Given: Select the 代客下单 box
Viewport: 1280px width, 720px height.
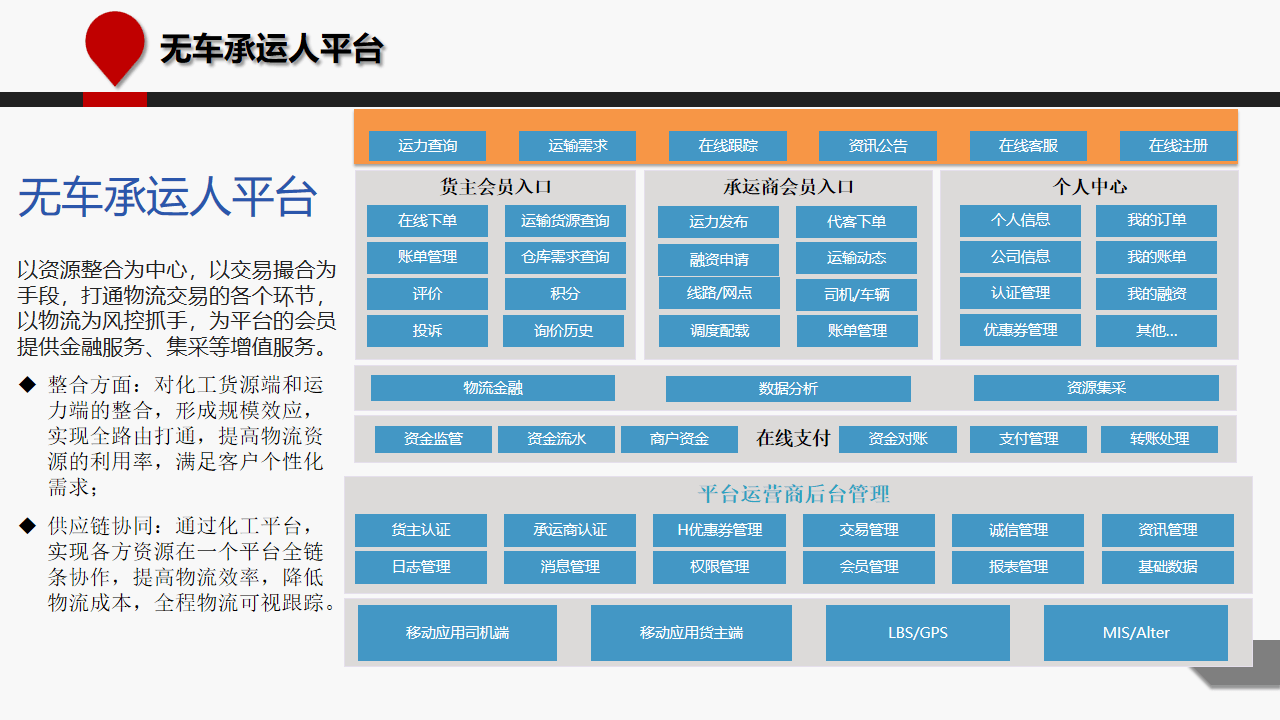Looking at the screenshot, I should point(856,222).
